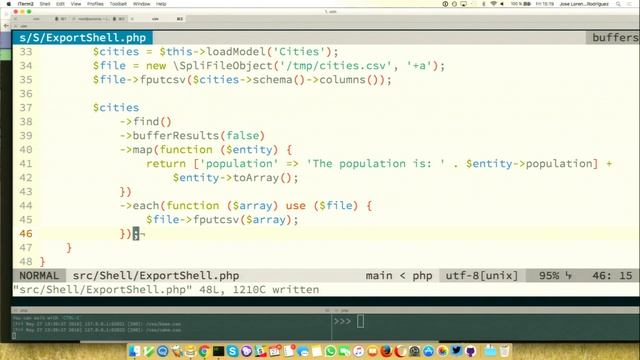Open the Trash in the dock
640x360 pixels.
[504, 351]
